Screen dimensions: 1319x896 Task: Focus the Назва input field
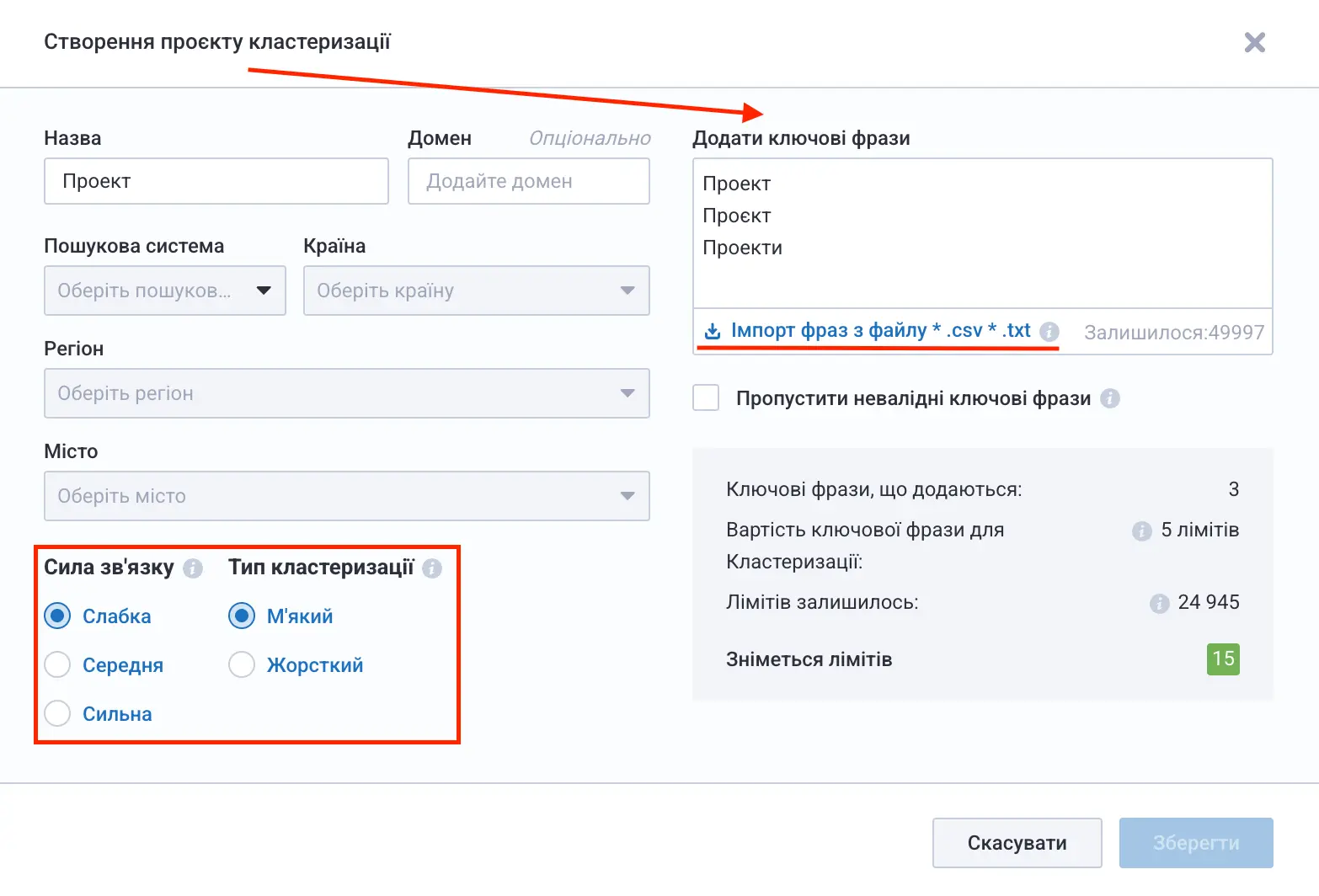click(x=216, y=181)
